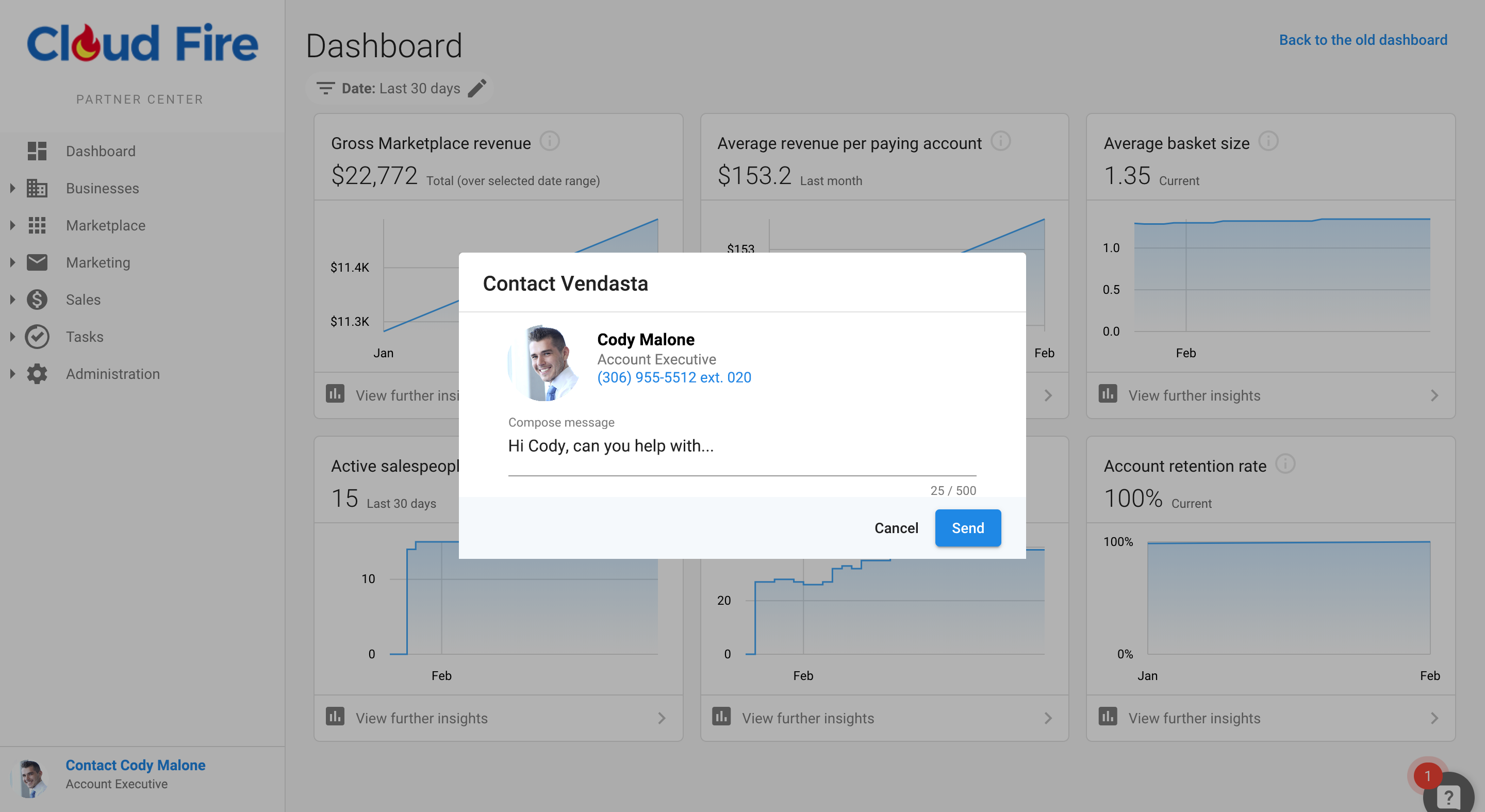
Task: Select Sales in the sidebar
Action: 83,300
